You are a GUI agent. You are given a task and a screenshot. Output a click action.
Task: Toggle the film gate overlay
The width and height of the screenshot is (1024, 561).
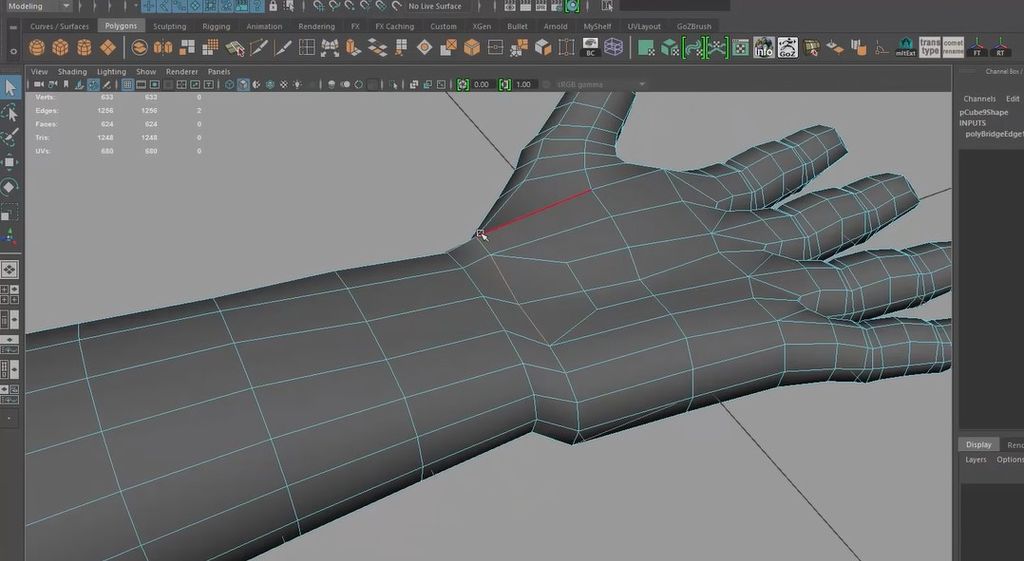click(x=141, y=84)
